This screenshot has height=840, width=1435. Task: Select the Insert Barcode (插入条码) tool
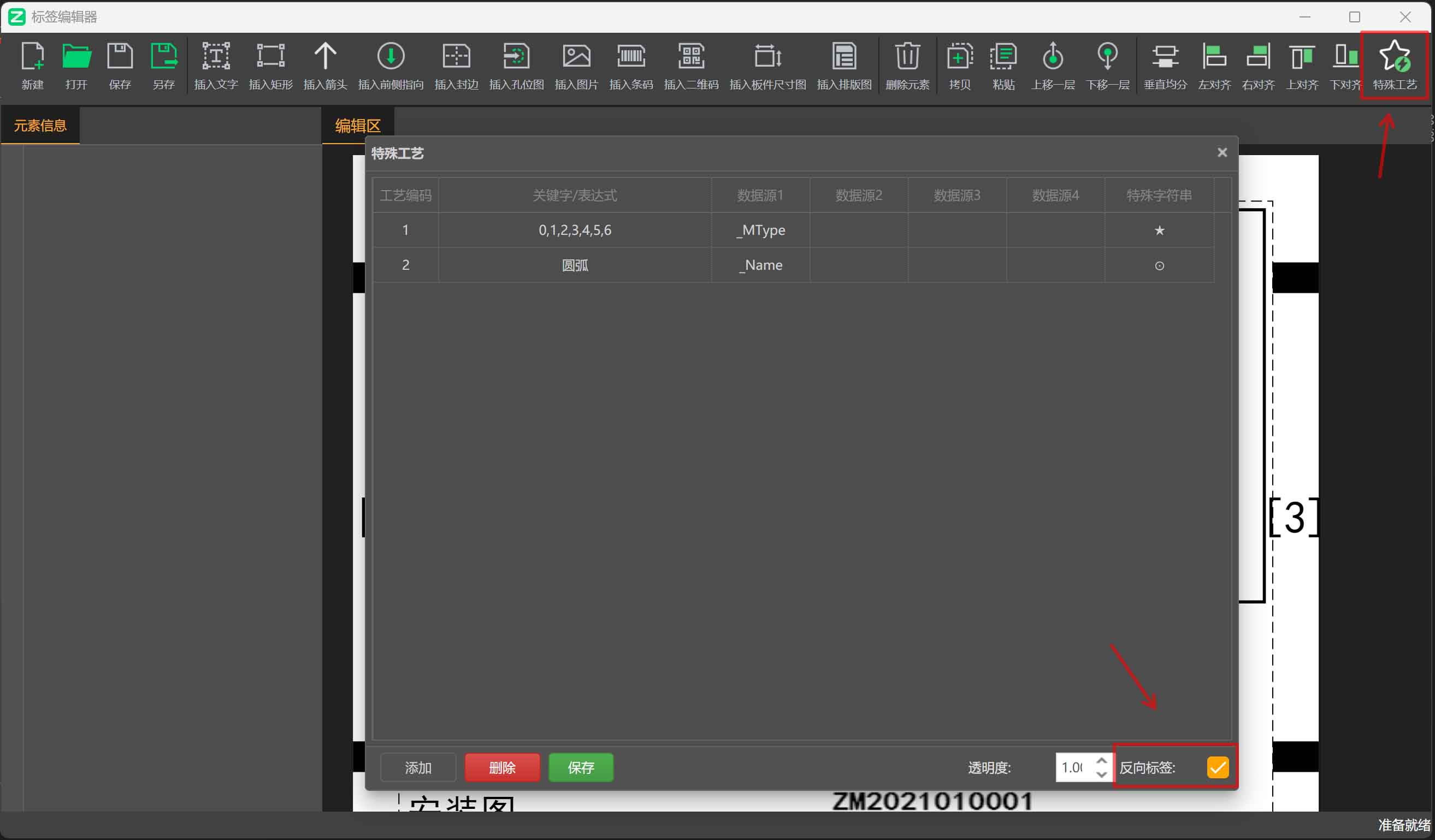click(631, 56)
